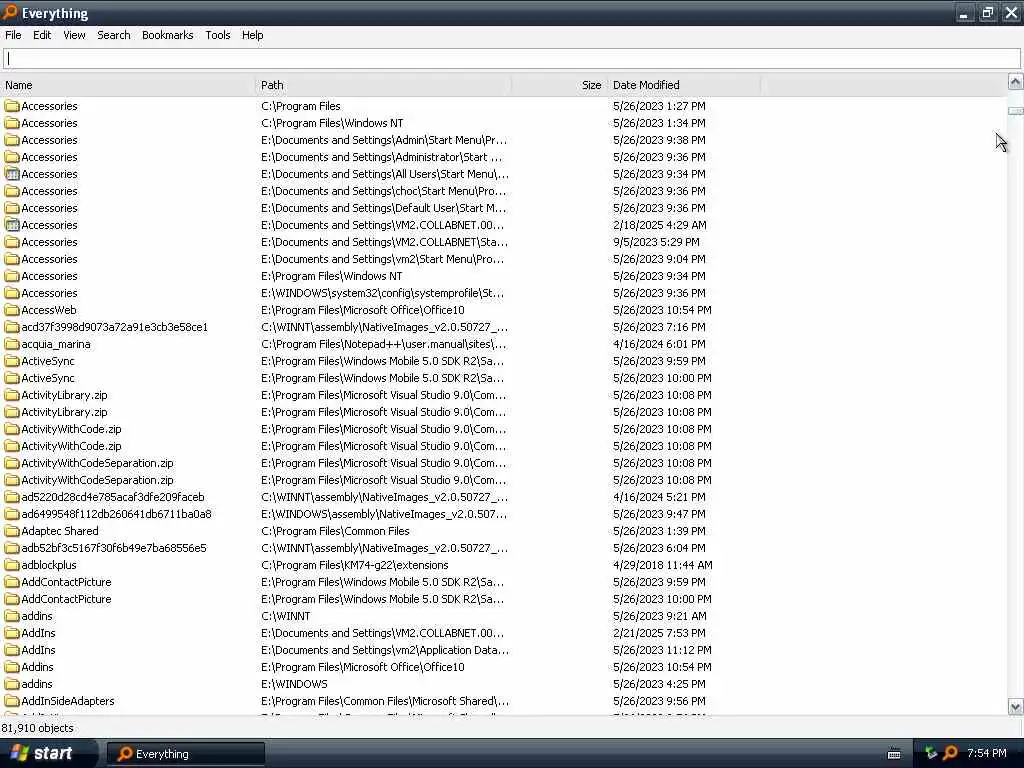Select the adblockplus folder icon
Image resolution: width=1024 pixels, height=768 pixels.
click(12, 565)
